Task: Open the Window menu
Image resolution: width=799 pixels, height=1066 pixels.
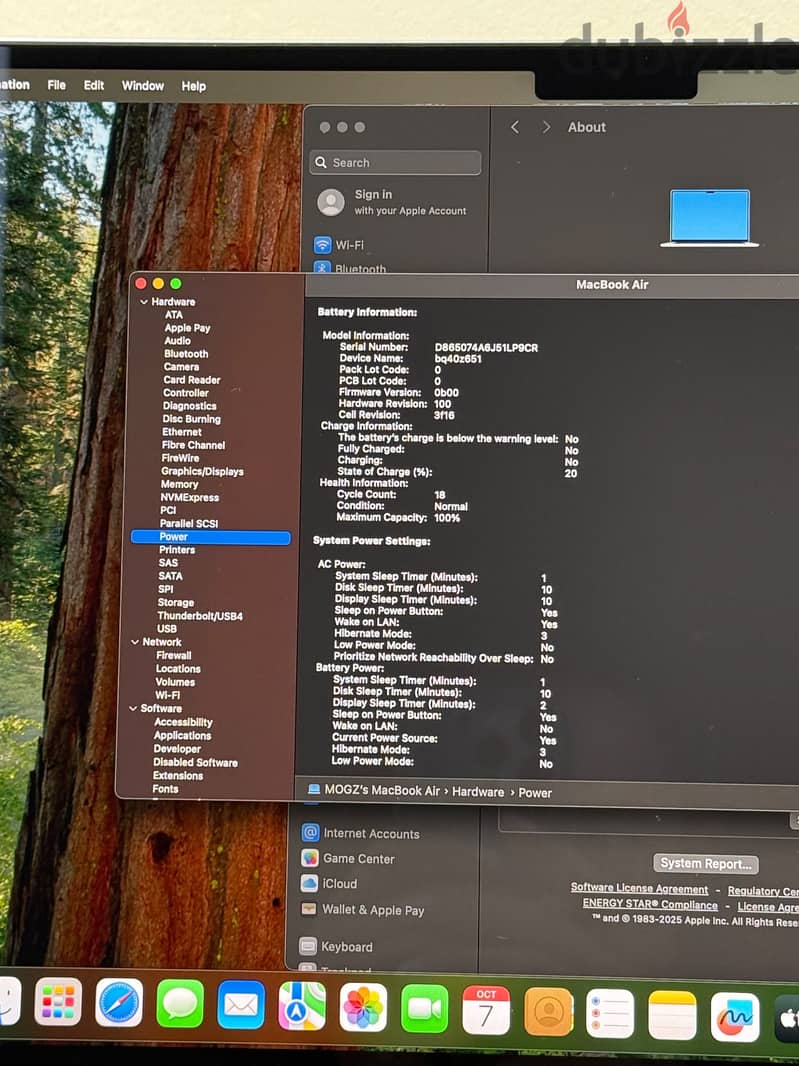Action: coord(143,86)
